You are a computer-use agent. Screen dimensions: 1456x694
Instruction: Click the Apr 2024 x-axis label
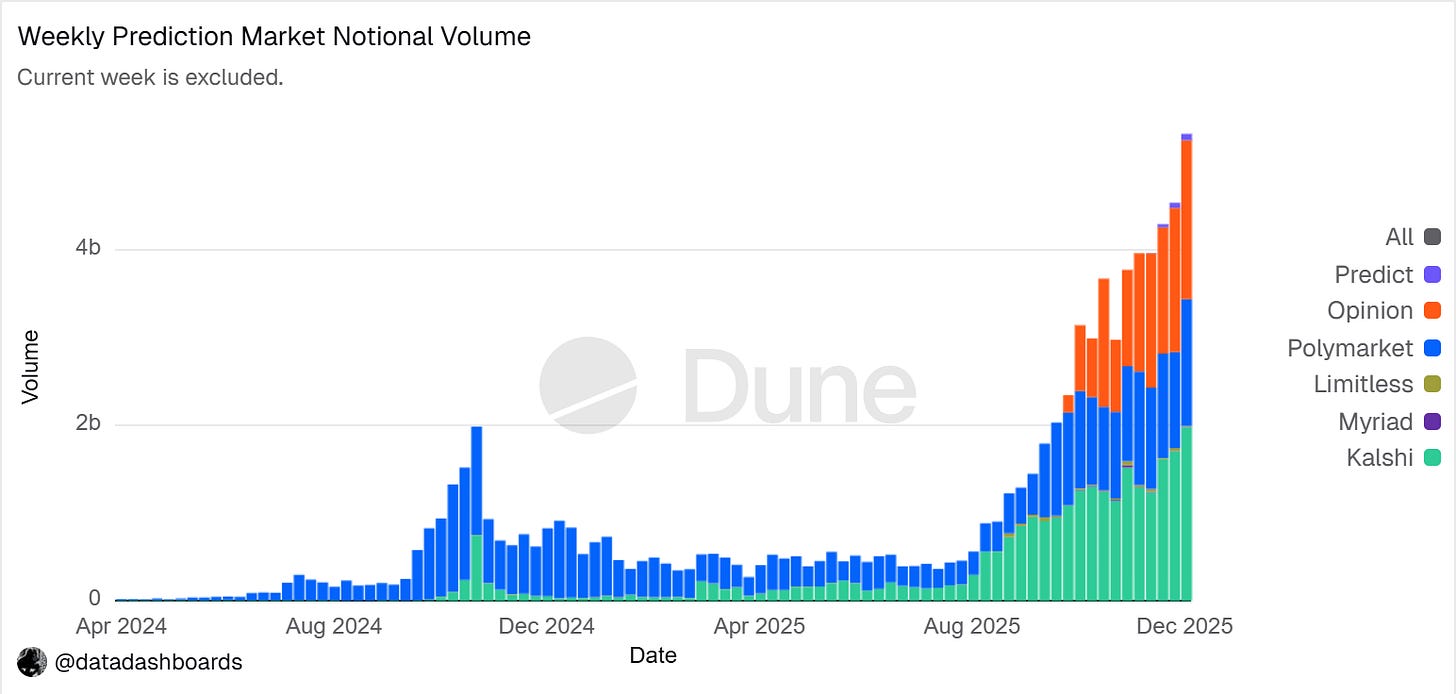121,627
